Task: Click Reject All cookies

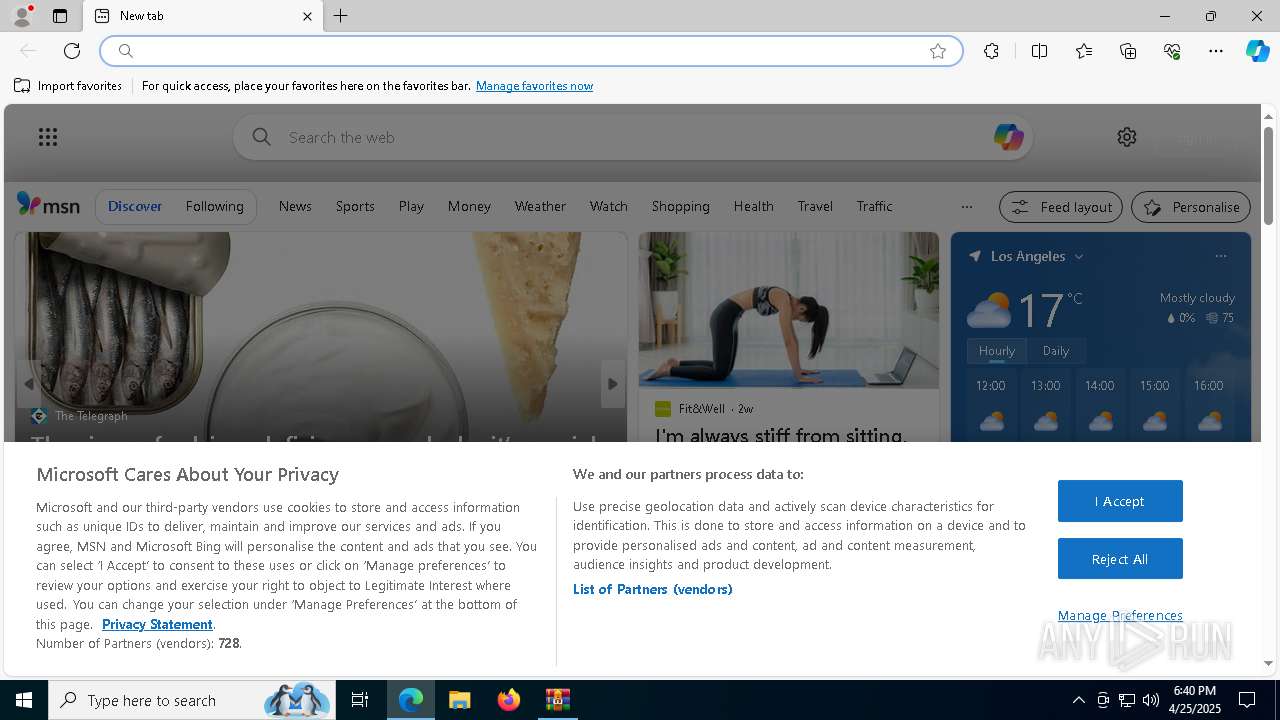Action: pyautogui.click(x=1120, y=559)
